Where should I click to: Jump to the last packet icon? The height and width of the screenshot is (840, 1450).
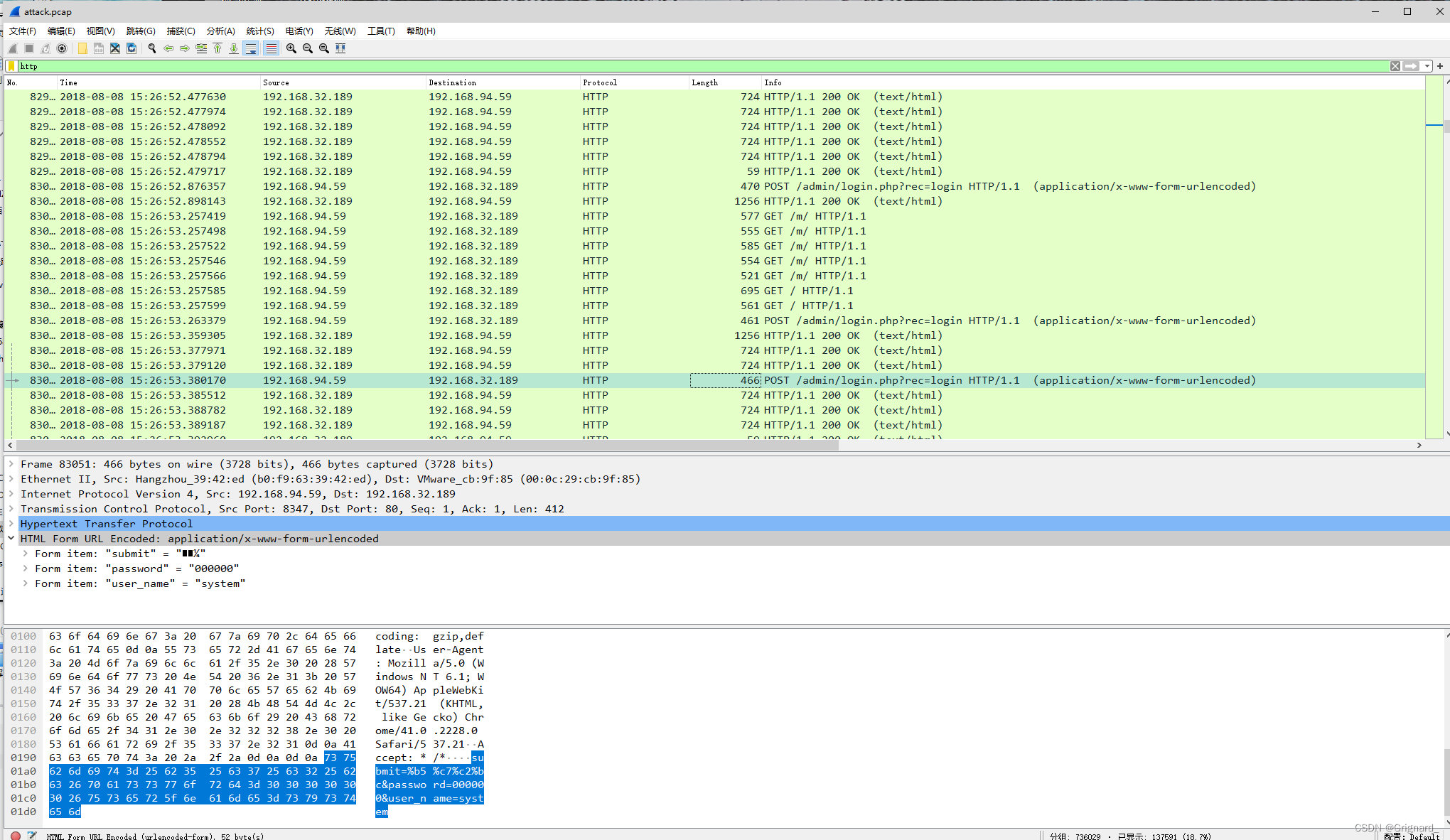click(234, 48)
